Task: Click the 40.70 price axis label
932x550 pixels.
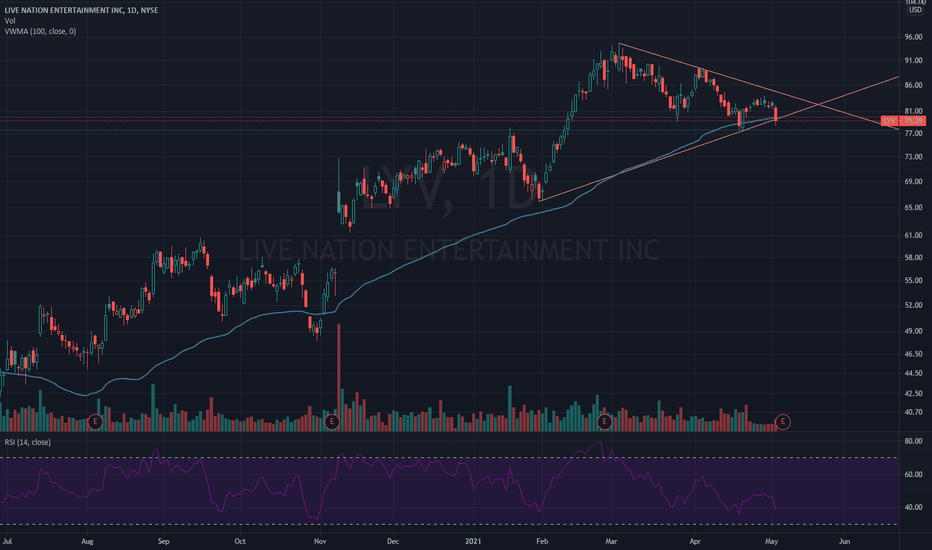Action: coord(913,411)
